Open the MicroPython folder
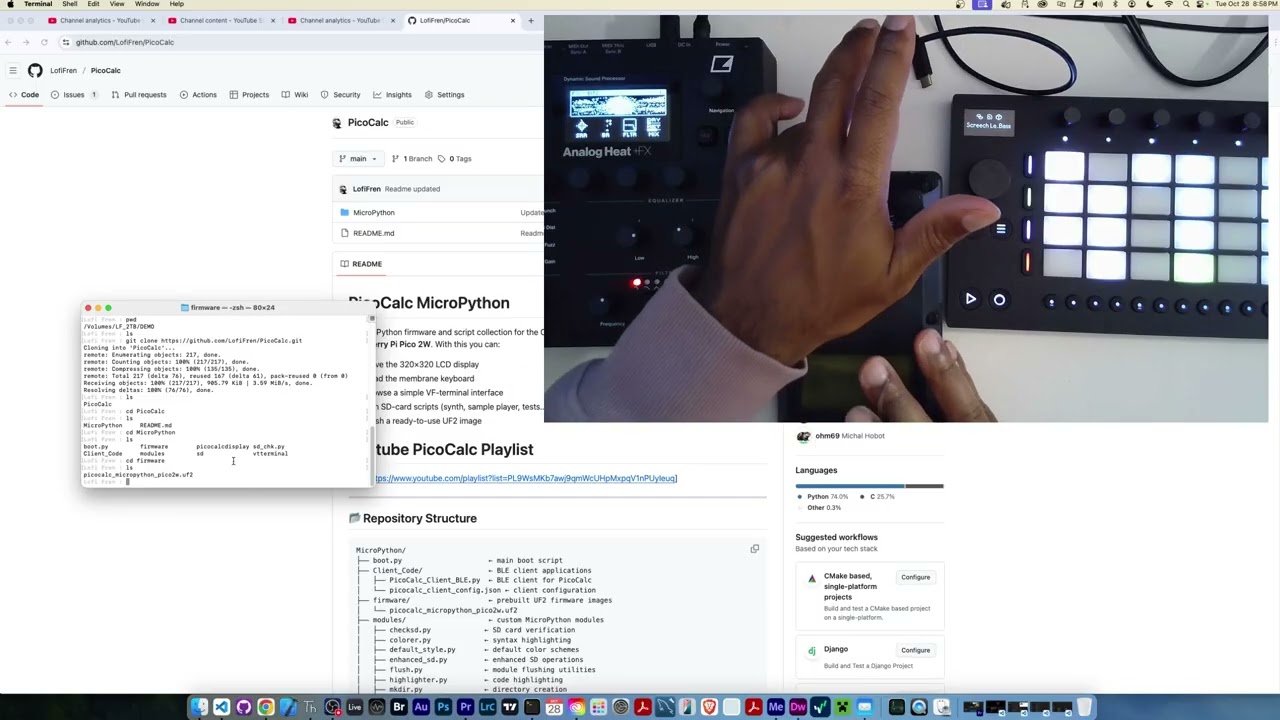The image size is (1280, 720). click(x=373, y=213)
